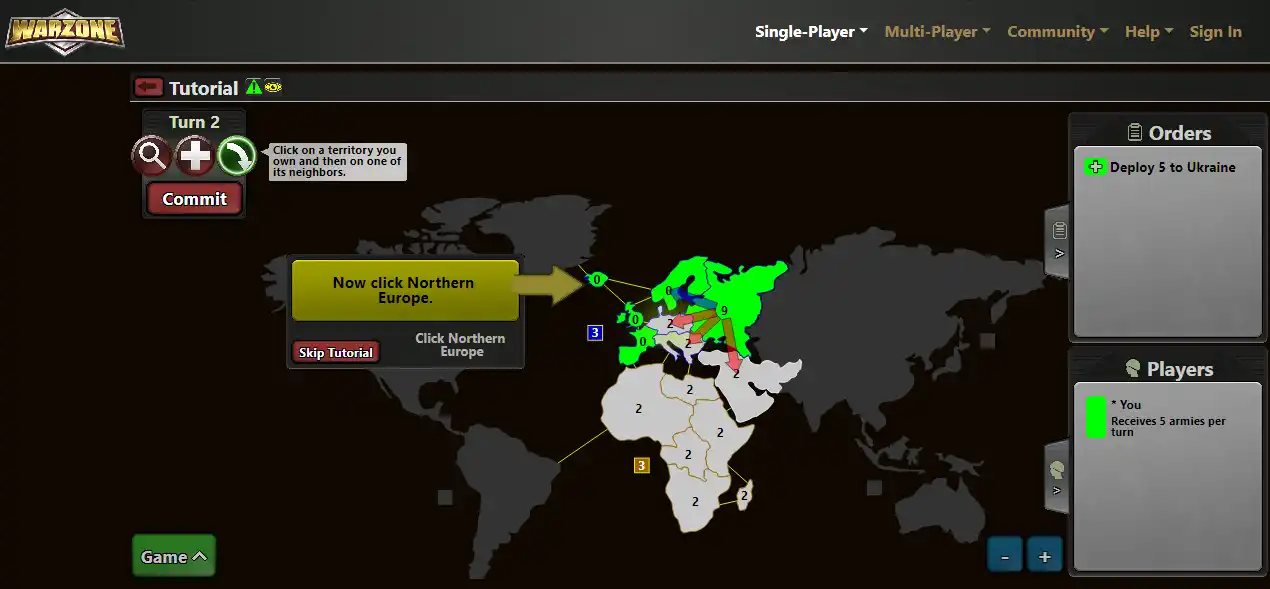The height and width of the screenshot is (589, 1270).
Task: Select the magnifying glass inspect tool
Action: click(x=151, y=156)
